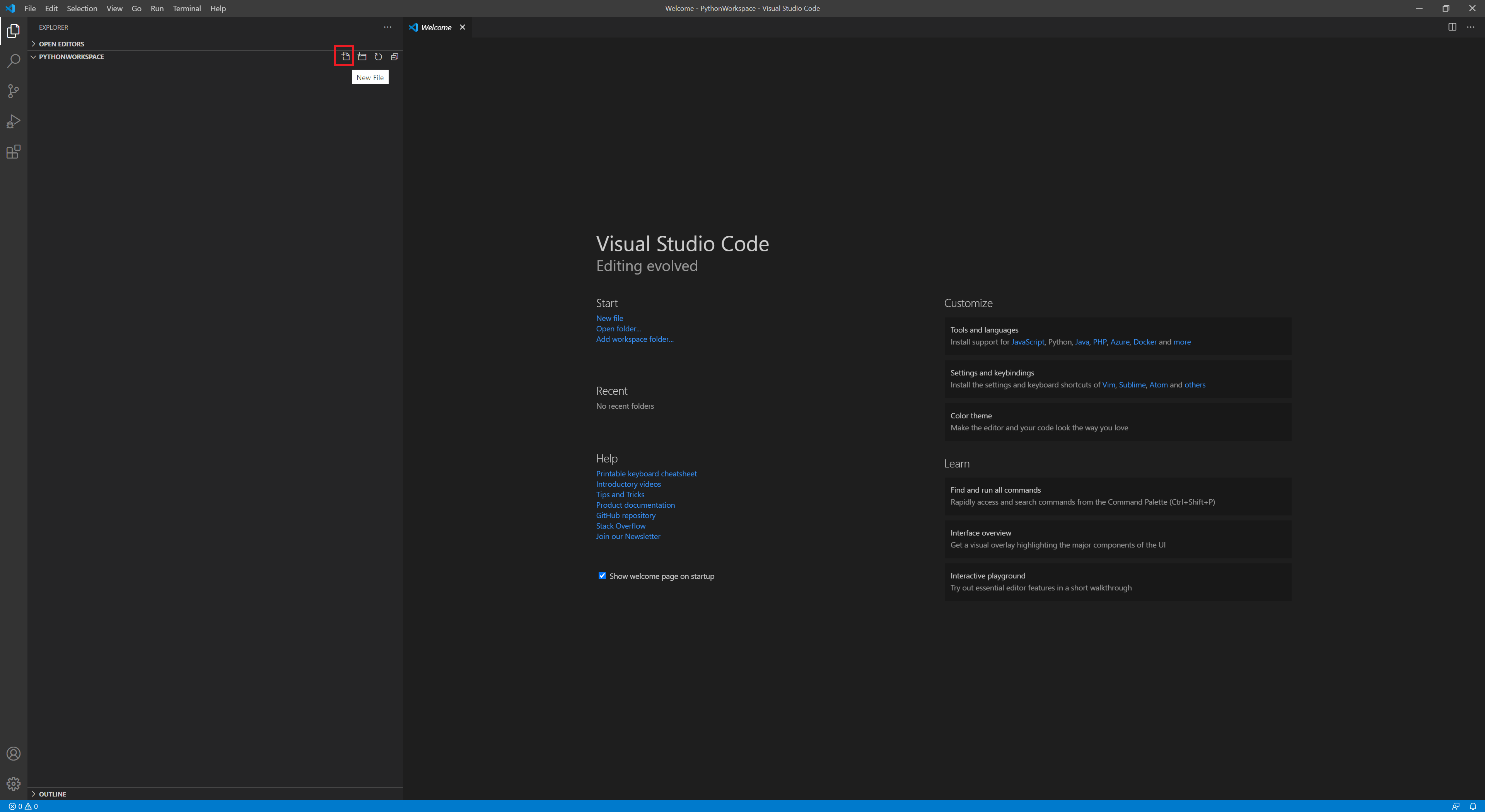Split the editor to the right
The height and width of the screenshot is (812, 1485).
(x=1452, y=27)
